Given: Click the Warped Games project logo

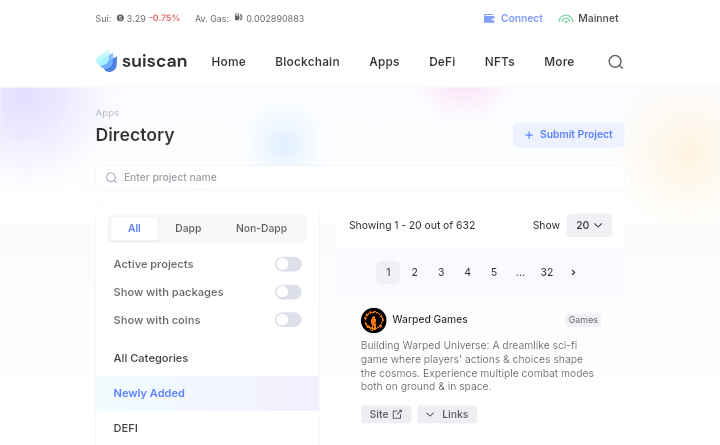Looking at the screenshot, I should [x=374, y=320].
